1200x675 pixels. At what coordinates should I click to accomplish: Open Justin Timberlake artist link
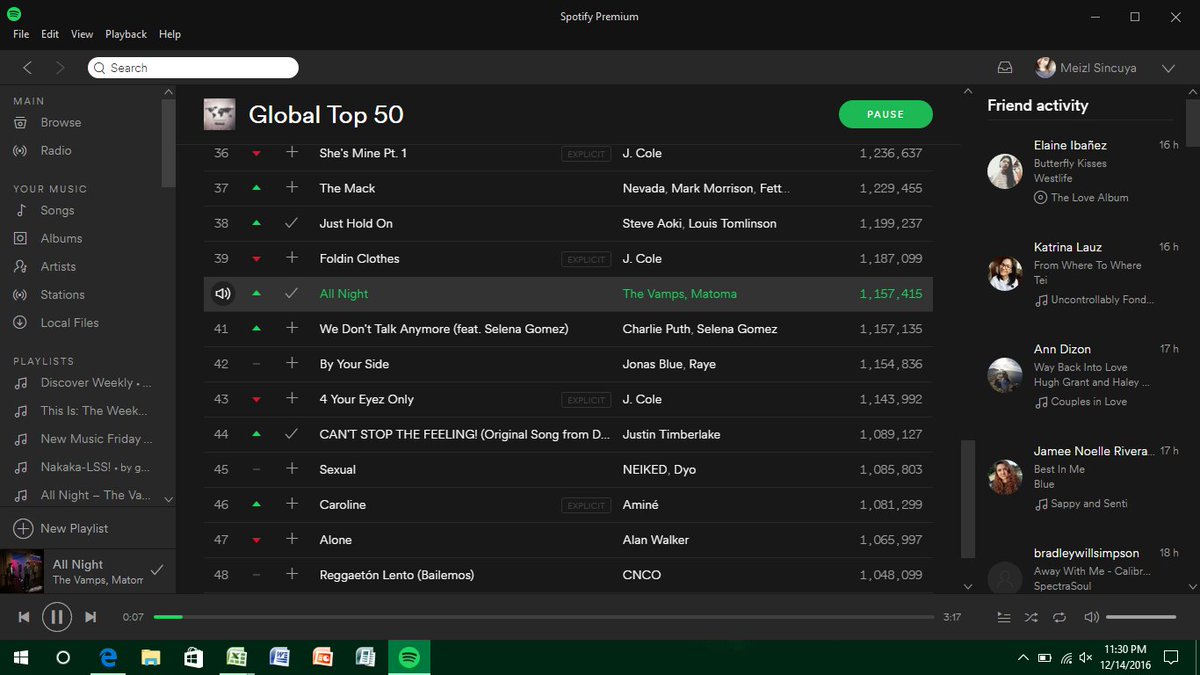tap(671, 434)
